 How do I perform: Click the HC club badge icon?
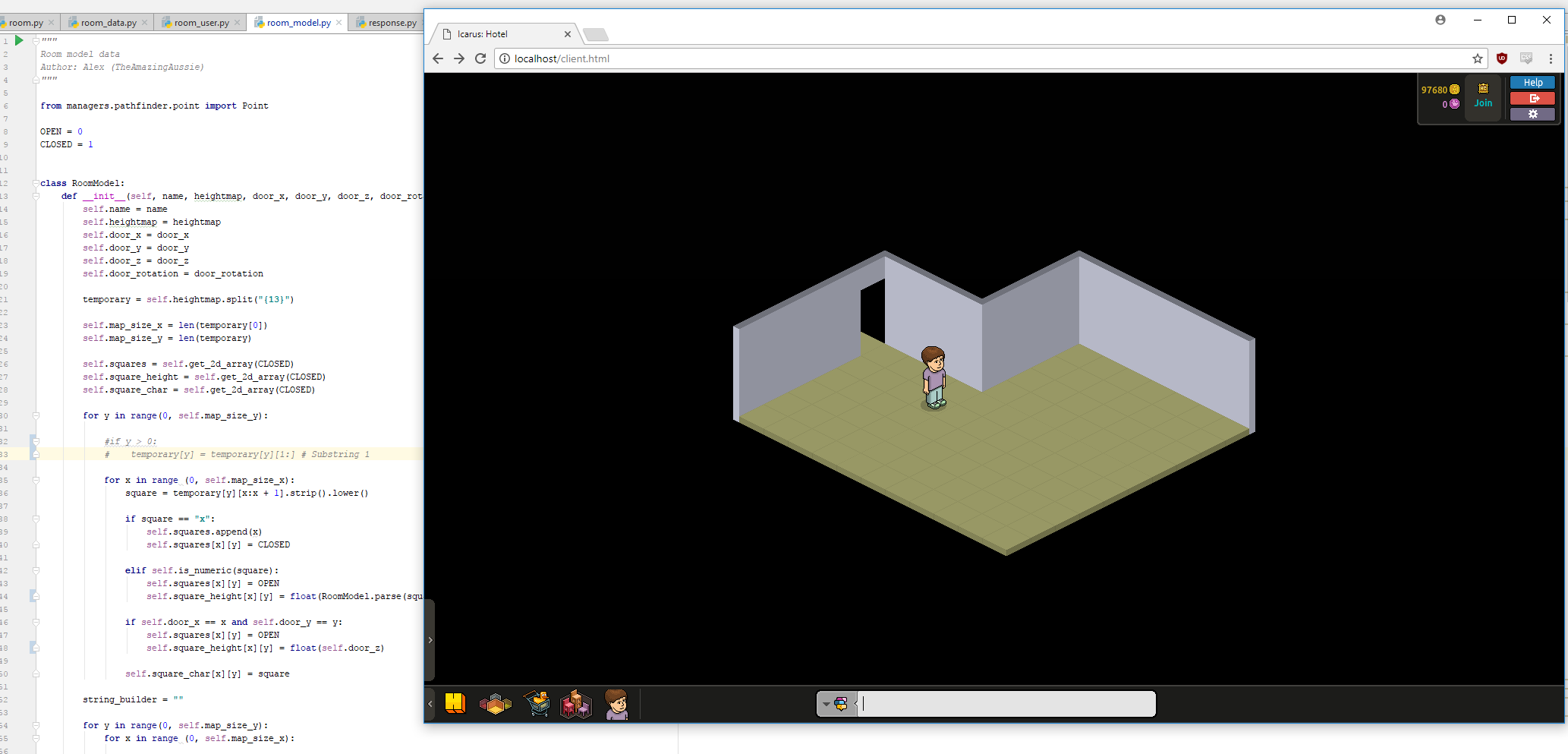tap(1483, 88)
